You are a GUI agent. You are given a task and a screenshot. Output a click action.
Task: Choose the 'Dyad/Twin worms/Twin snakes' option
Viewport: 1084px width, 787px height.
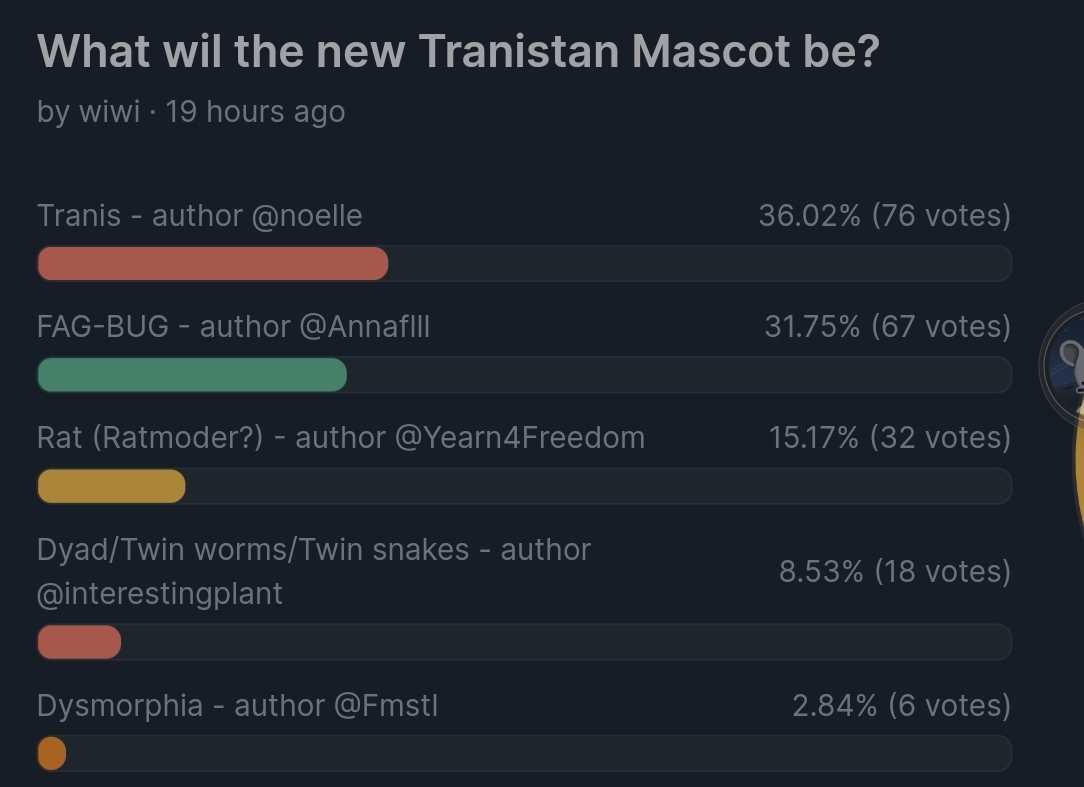point(252,549)
